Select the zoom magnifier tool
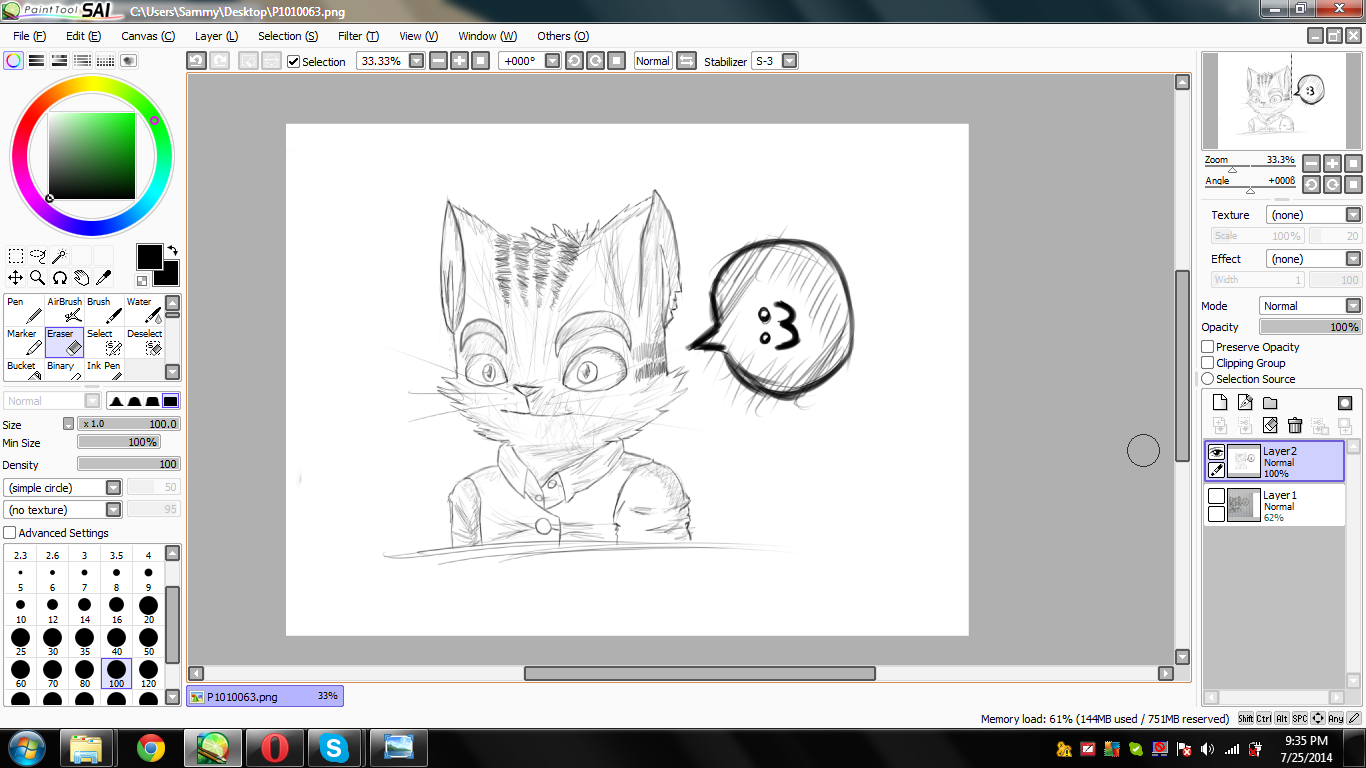Viewport: 1366px width, 768px height. pos(38,278)
